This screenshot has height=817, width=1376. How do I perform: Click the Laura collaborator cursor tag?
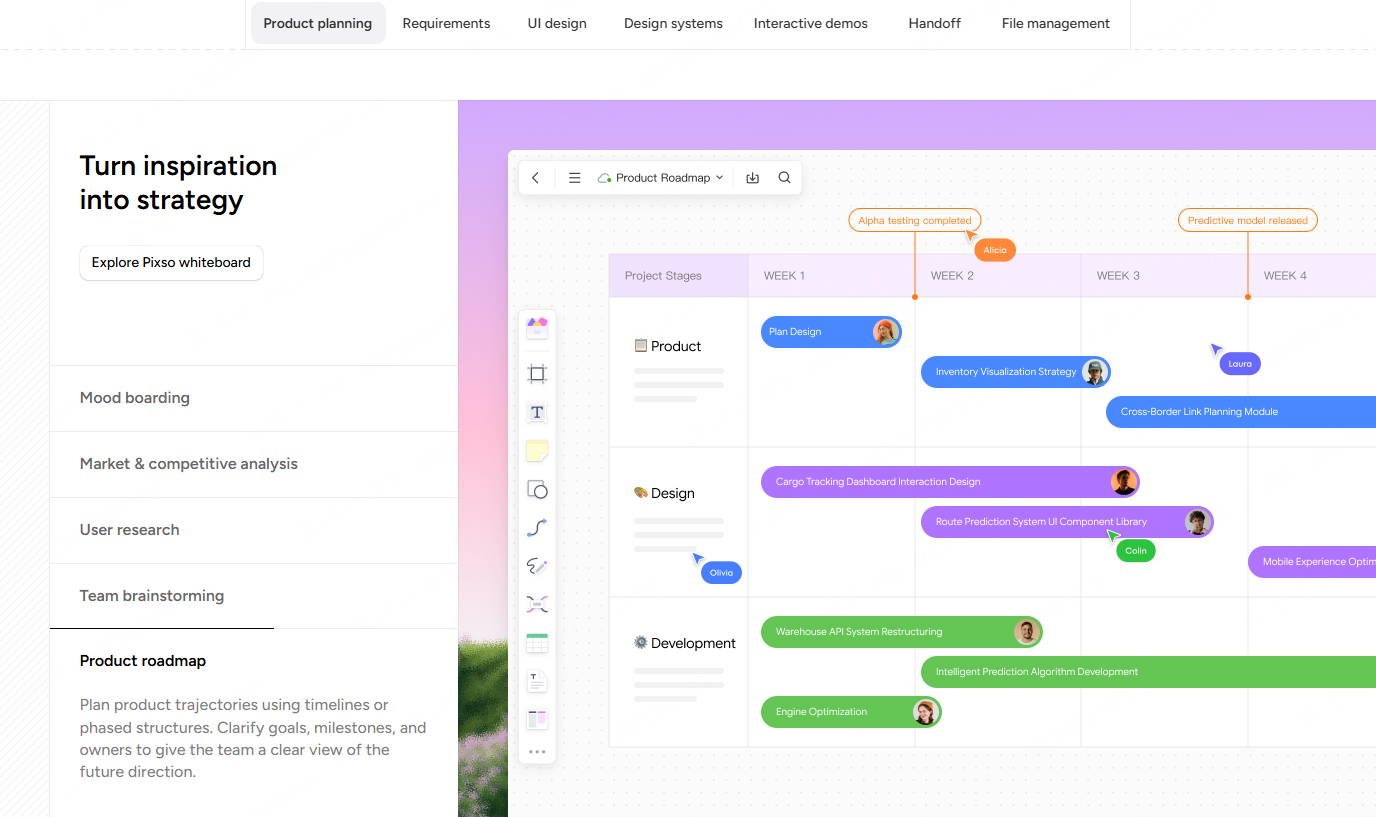[1240, 364]
